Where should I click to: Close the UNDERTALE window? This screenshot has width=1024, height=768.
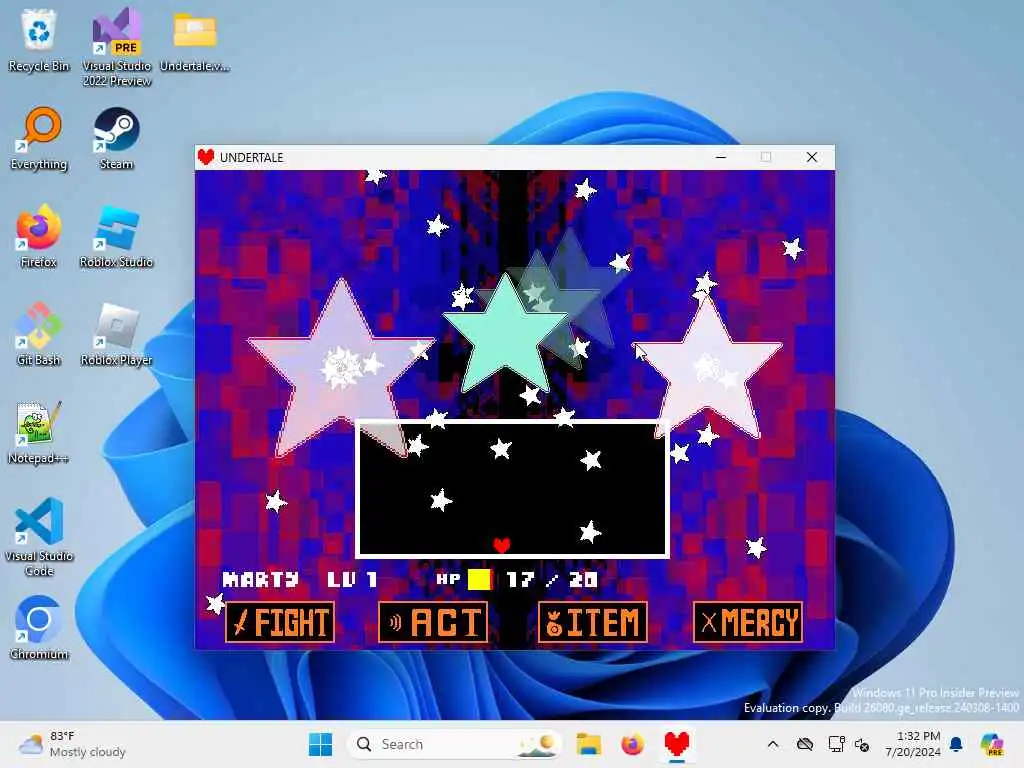[812, 157]
